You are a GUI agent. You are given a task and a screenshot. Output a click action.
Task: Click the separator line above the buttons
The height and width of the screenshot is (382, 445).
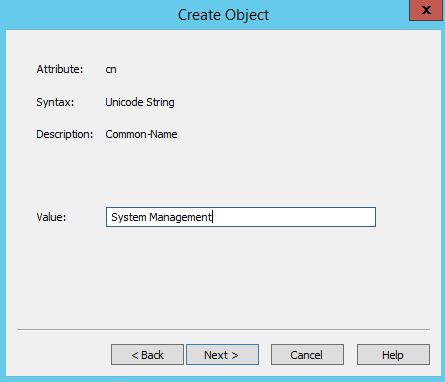pyautogui.click(x=223, y=329)
